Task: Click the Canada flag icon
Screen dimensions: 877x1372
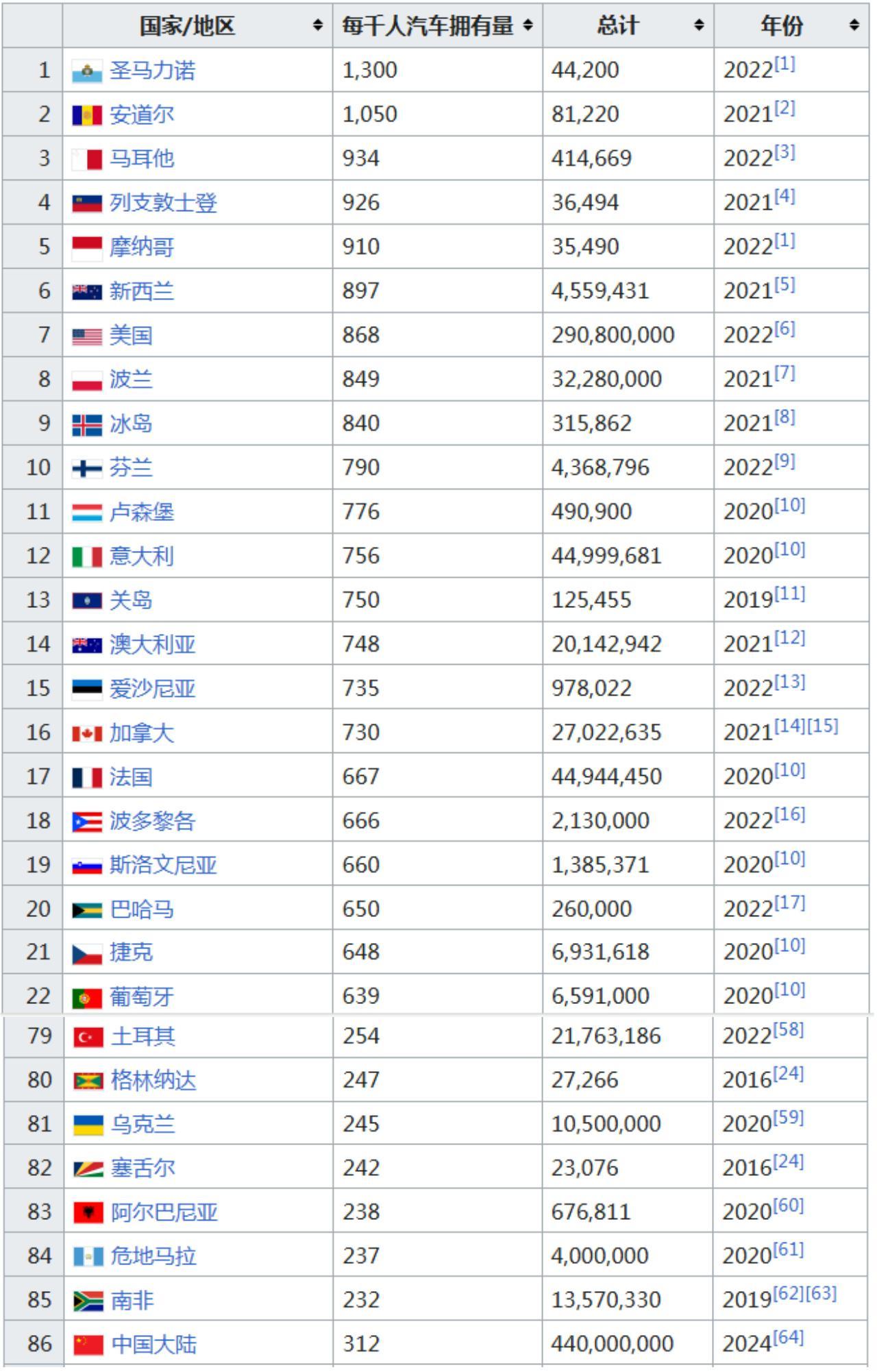Action: point(87,734)
